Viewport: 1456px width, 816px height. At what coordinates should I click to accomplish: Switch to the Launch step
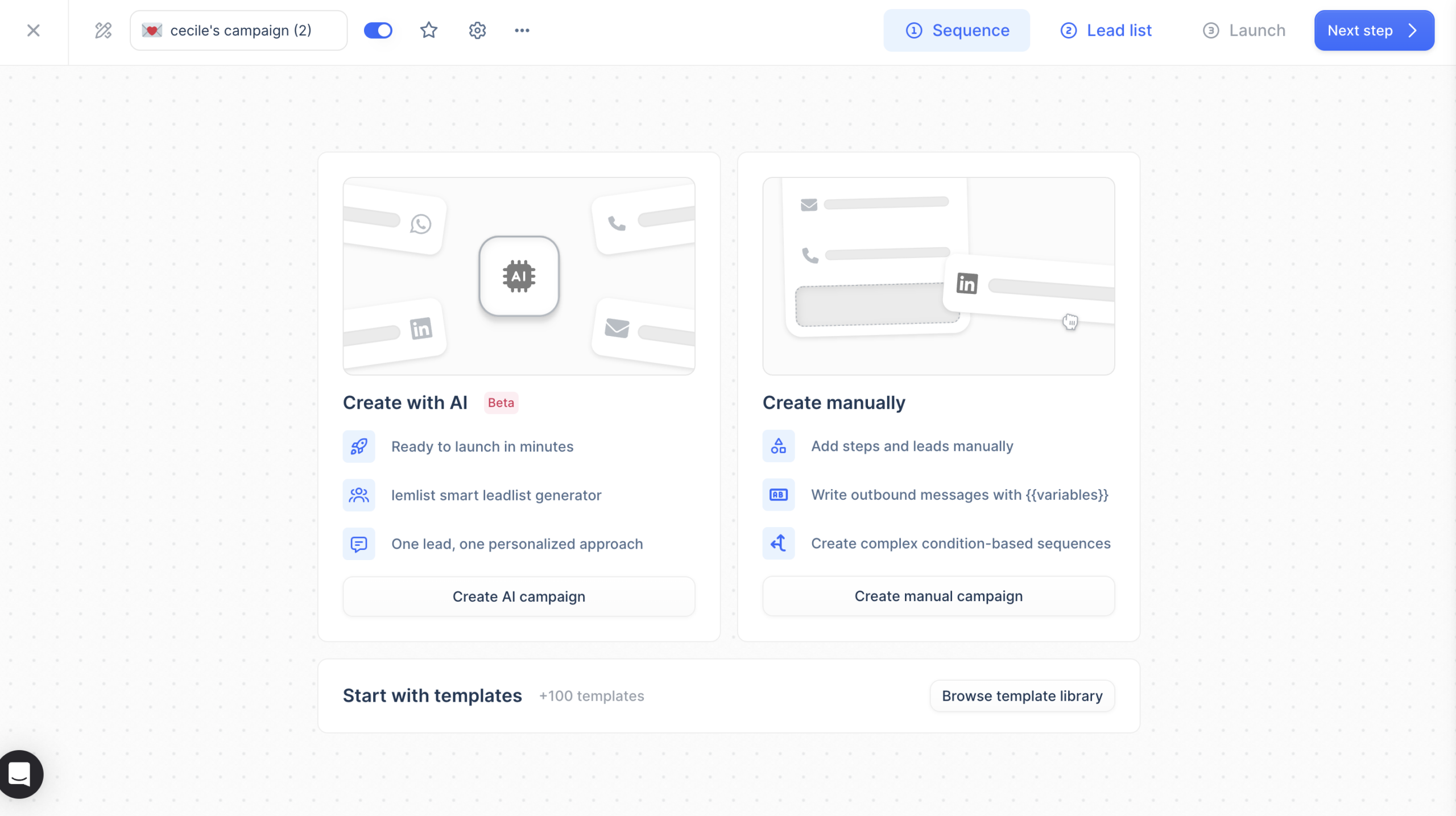pyautogui.click(x=1243, y=30)
